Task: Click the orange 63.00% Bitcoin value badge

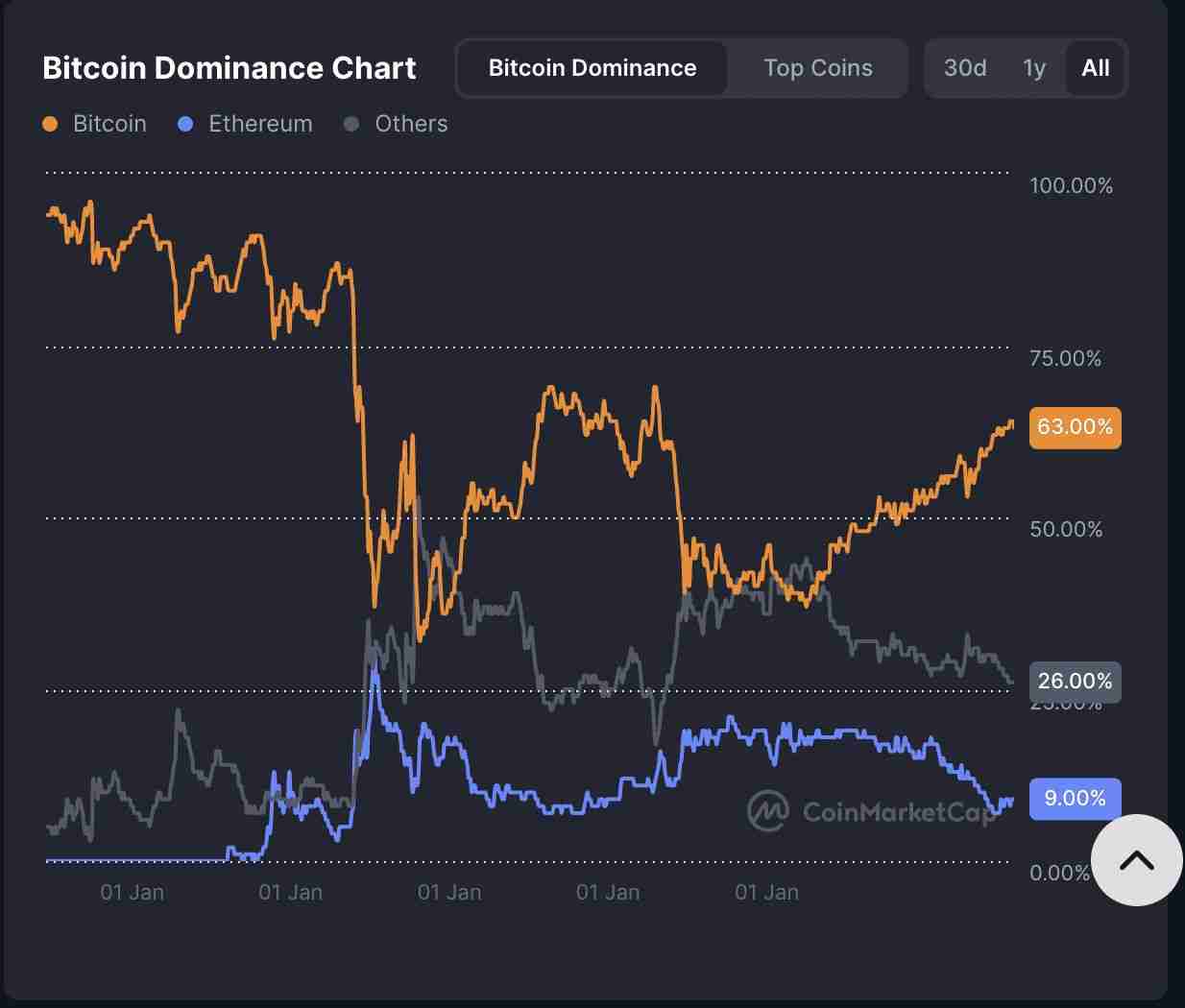Action: coord(1075,428)
